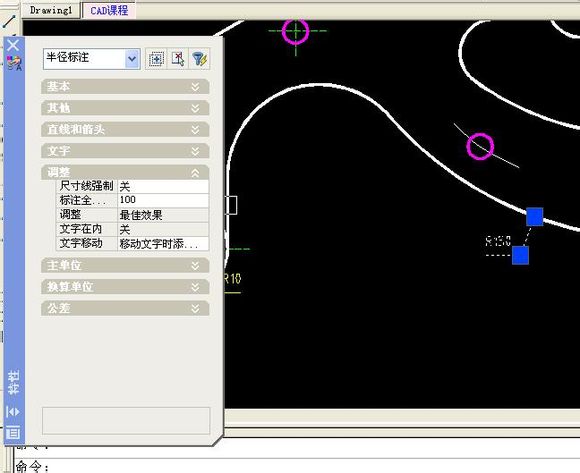The image size is (580, 473).
Task: Click the Quick Select icon in properties panel
Action: click(156, 59)
